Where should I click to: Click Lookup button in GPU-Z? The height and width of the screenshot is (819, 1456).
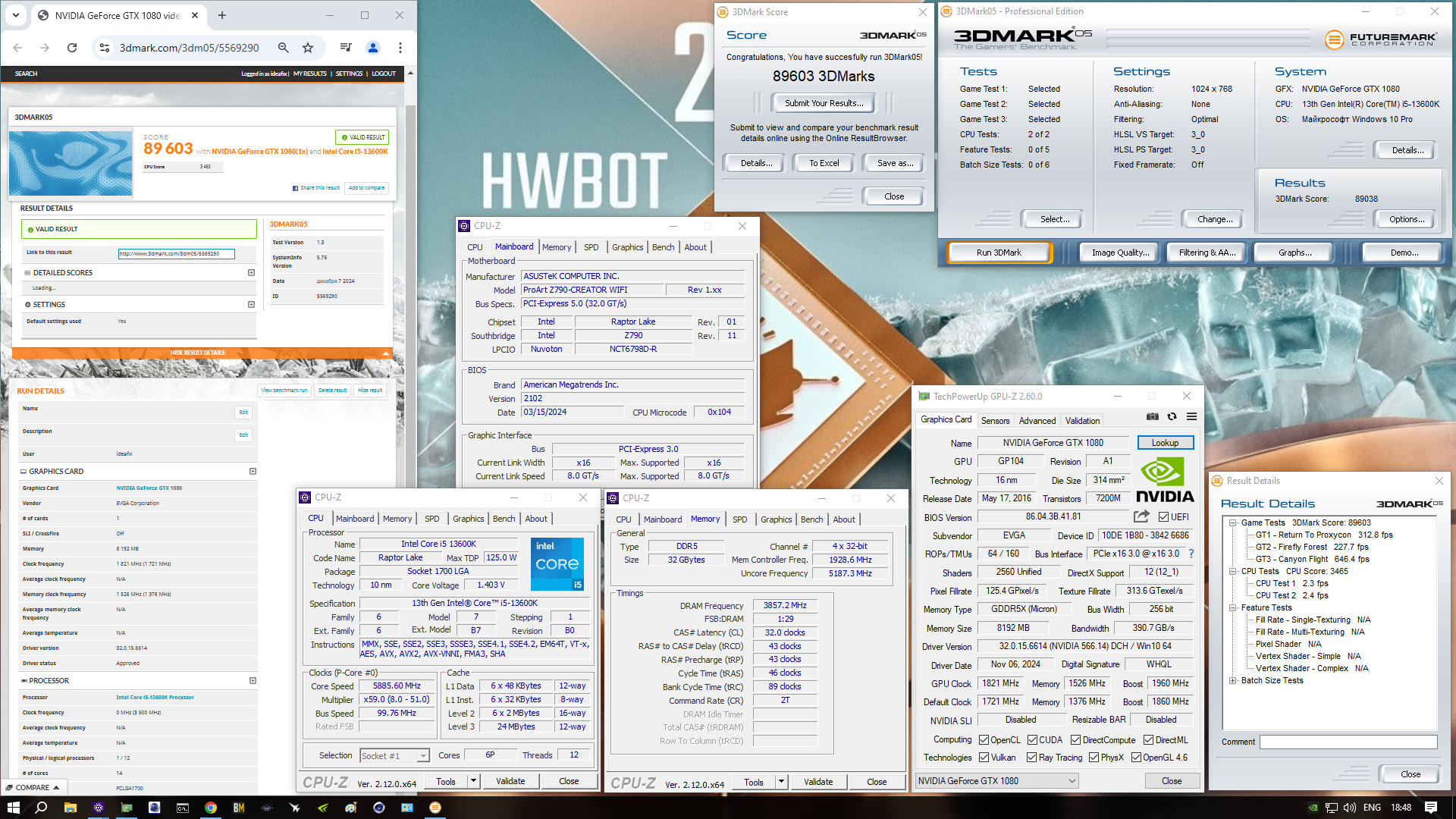tap(1165, 443)
